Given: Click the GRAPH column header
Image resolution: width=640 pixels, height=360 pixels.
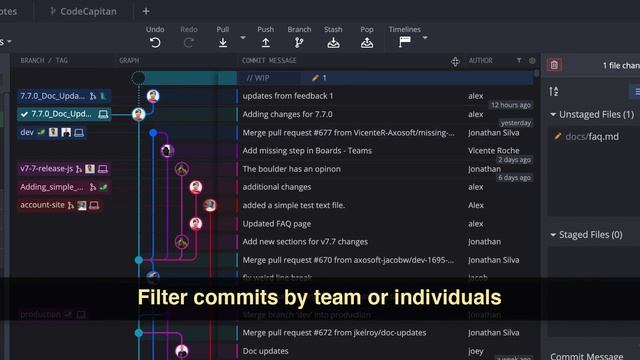Looking at the screenshot, I should [129, 60].
